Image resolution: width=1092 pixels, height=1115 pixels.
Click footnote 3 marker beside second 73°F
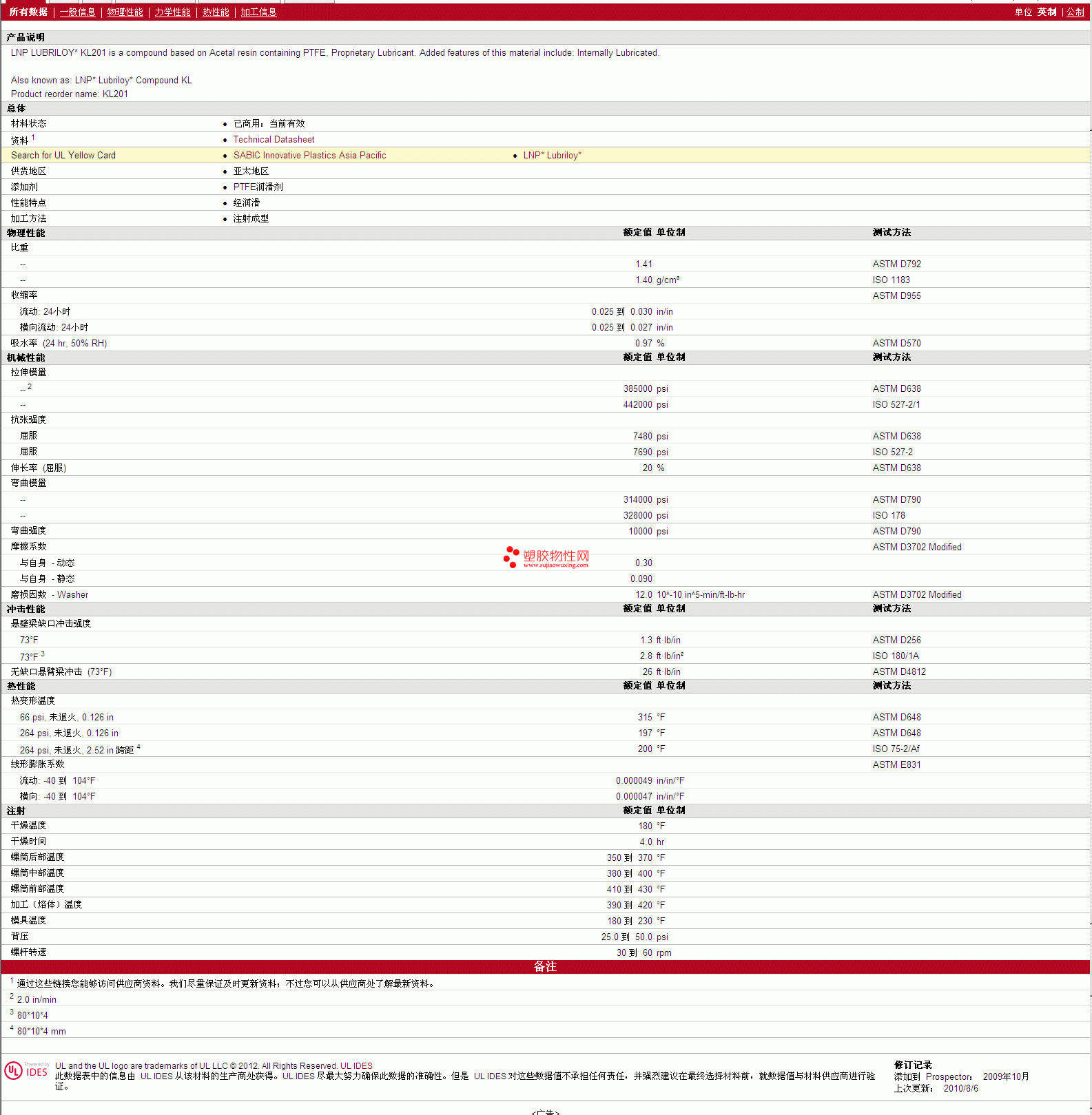point(43,654)
